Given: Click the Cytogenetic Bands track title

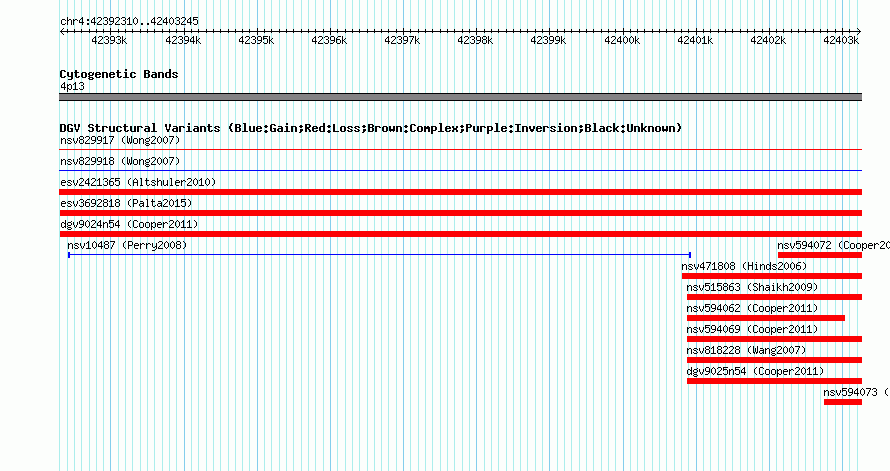Looking at the screenshot, I should click(x=119, y=74).
